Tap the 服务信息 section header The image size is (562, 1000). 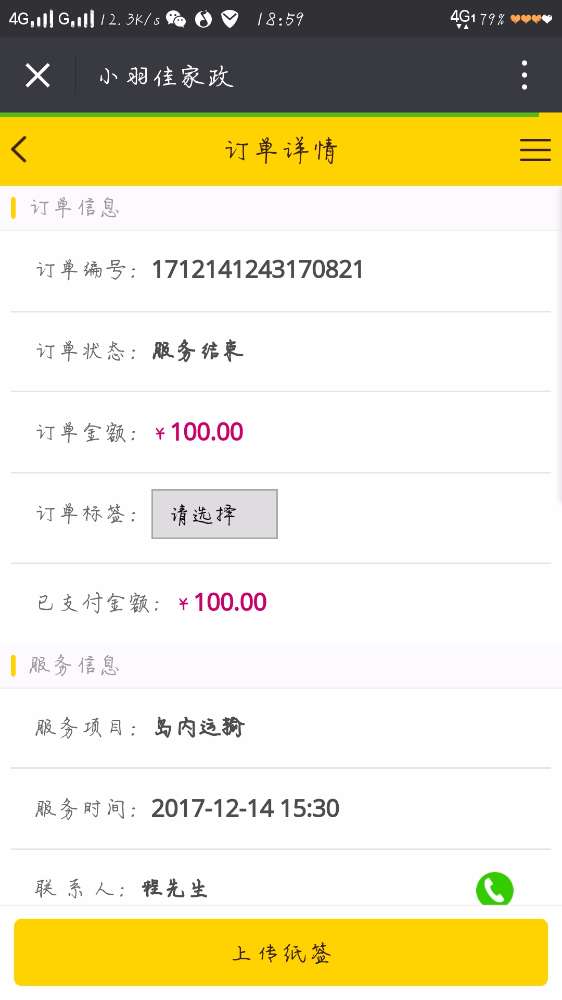coord(75,666)
